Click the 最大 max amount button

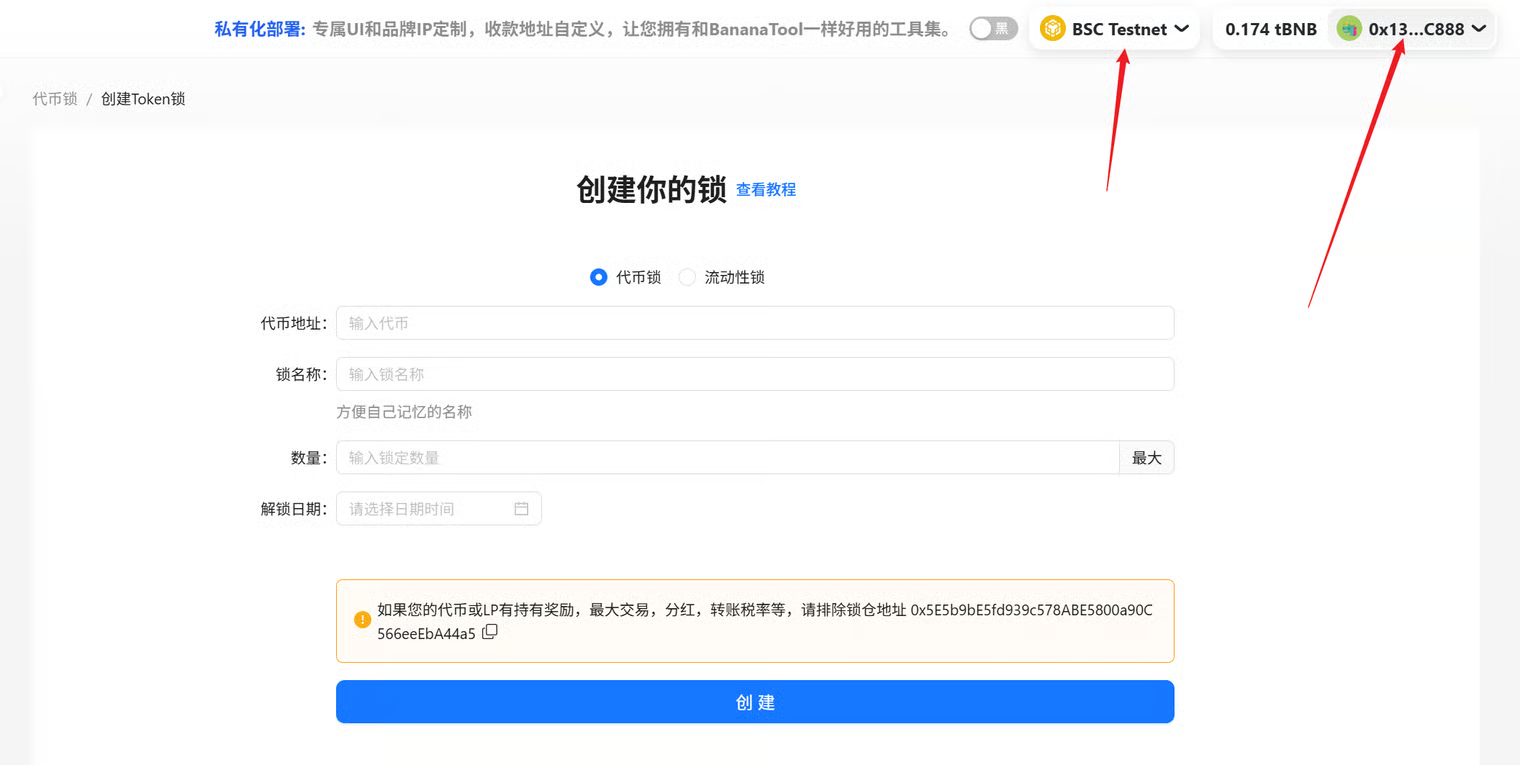pos(1146,458)
